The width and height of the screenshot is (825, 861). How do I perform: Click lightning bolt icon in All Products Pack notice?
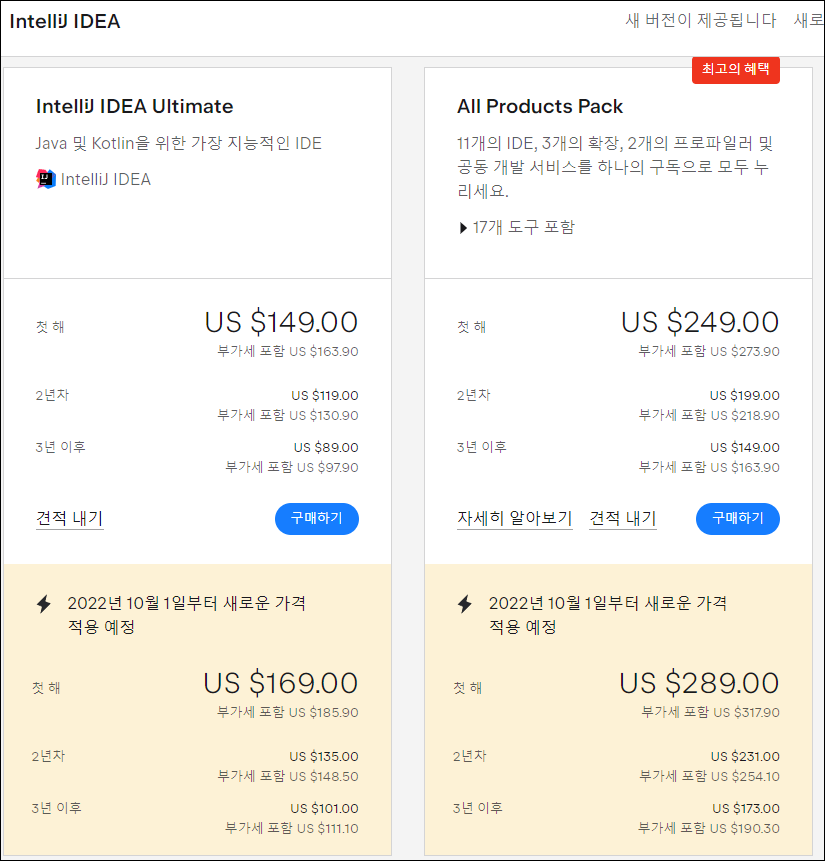click(464, 604)
